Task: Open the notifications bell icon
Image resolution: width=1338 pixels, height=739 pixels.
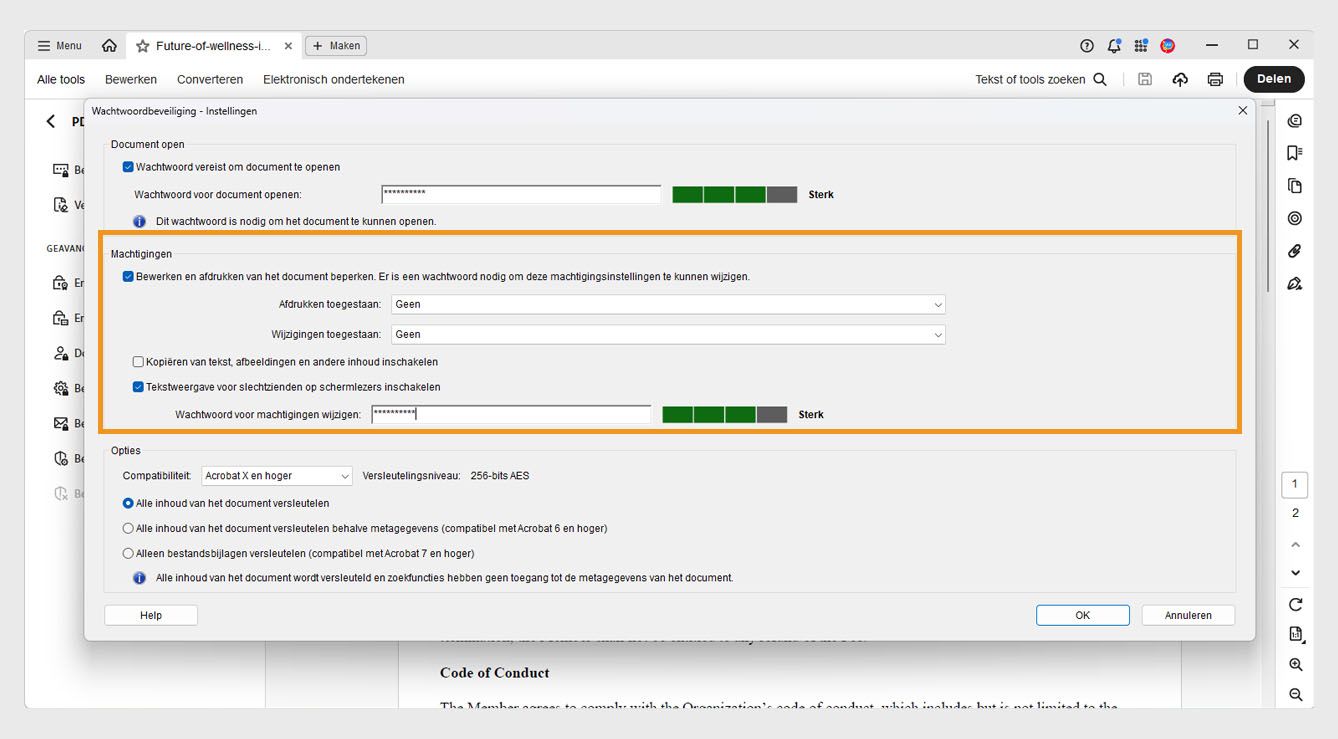Action: 1113,45
